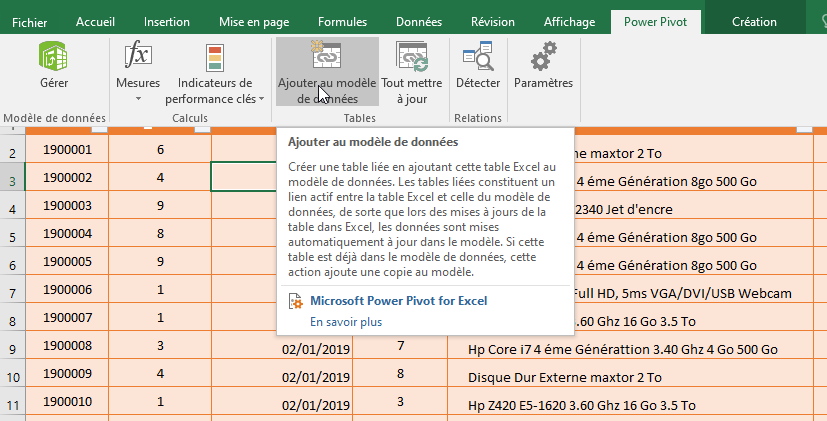Click the Power Pivot icon in tooltip
The height and width of the screenshot is (421, 827).
point(296,302)
